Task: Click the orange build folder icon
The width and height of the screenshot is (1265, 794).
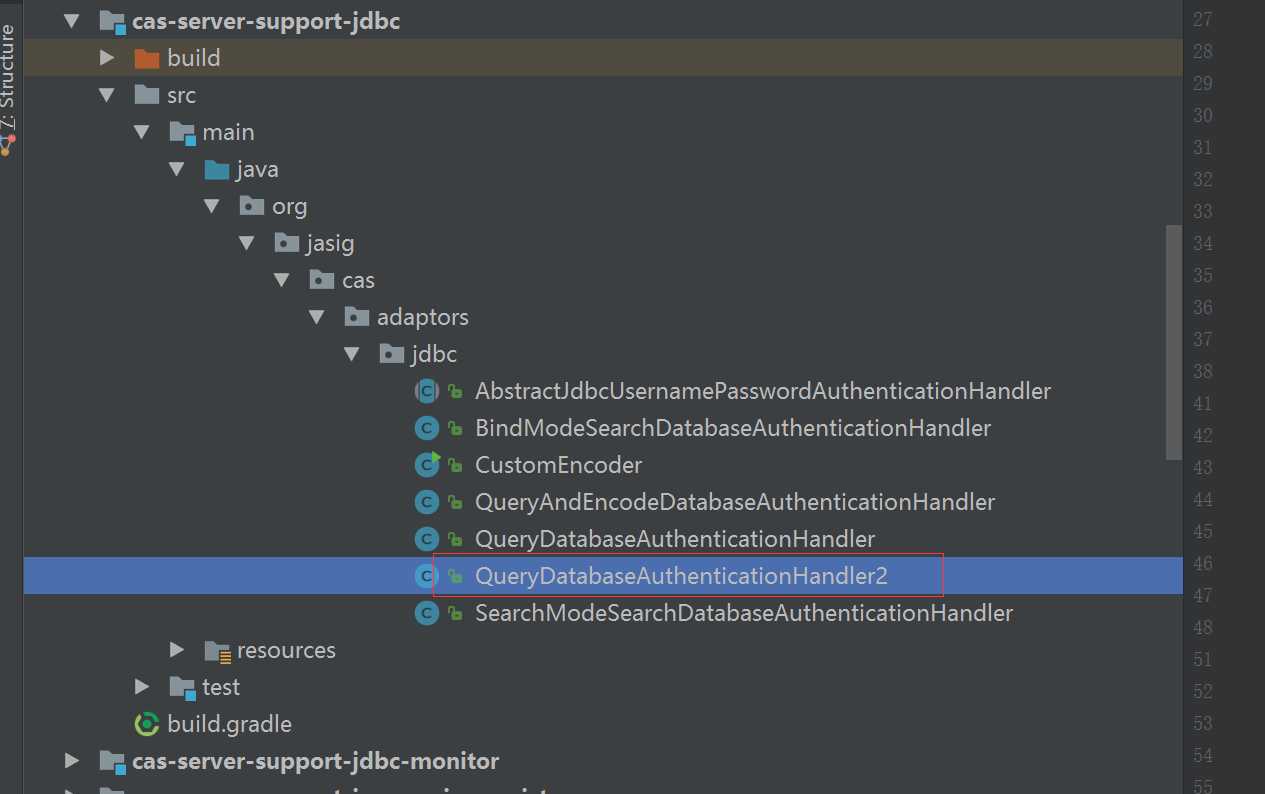Action: (146, 58)
